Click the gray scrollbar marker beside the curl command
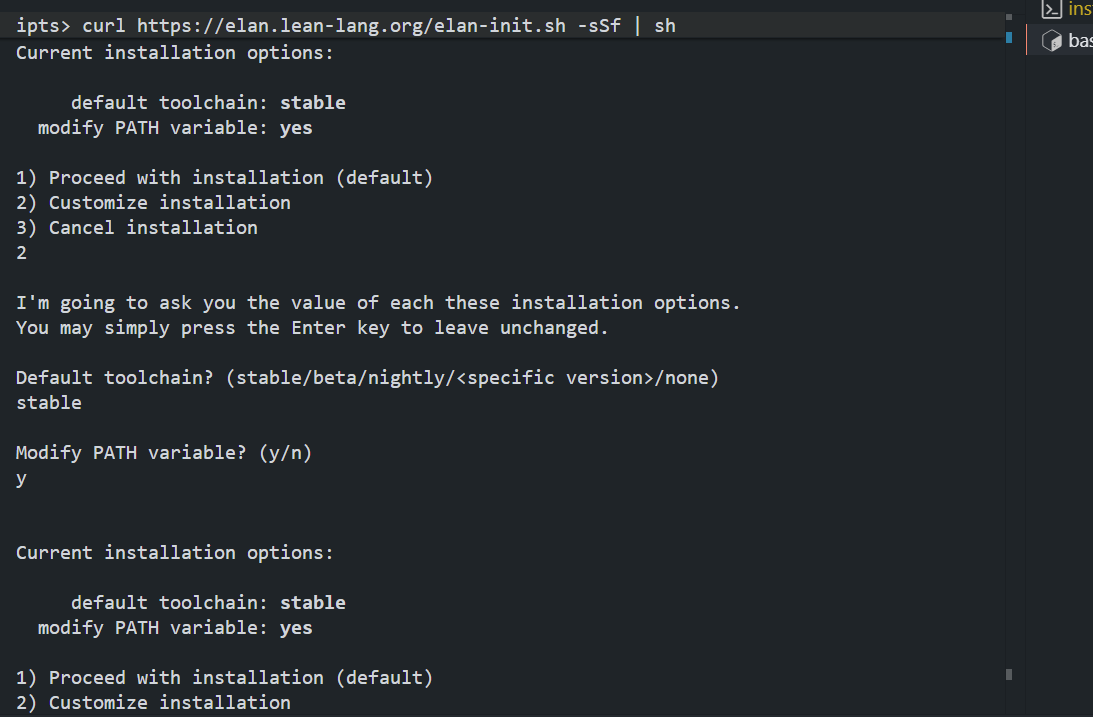1093x717 pixels. 1009,18
